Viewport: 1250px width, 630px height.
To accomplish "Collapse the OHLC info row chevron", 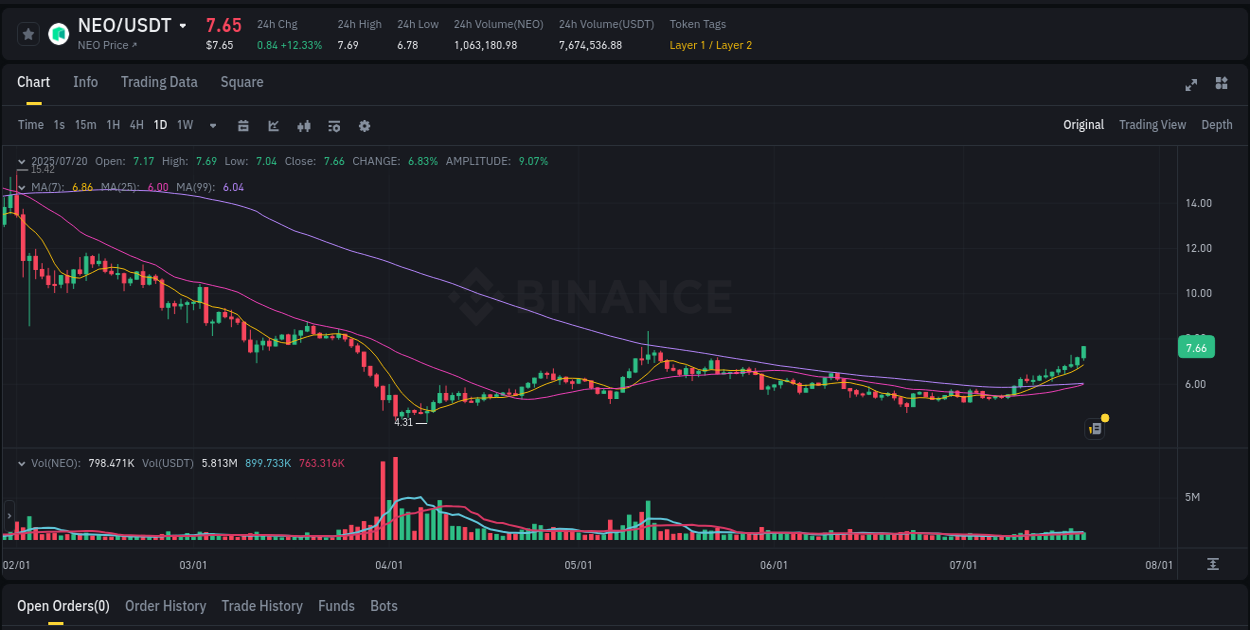I will (x=22, y=160).
